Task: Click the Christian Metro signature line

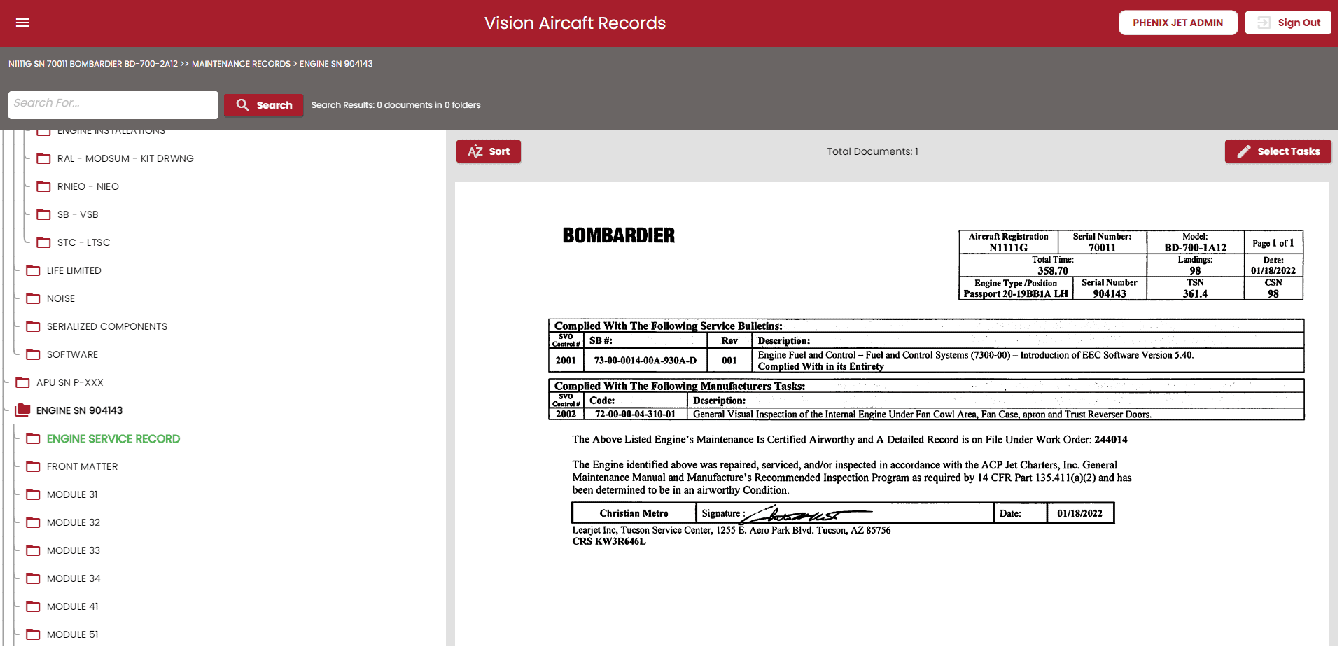Action: tap(843, 513)
